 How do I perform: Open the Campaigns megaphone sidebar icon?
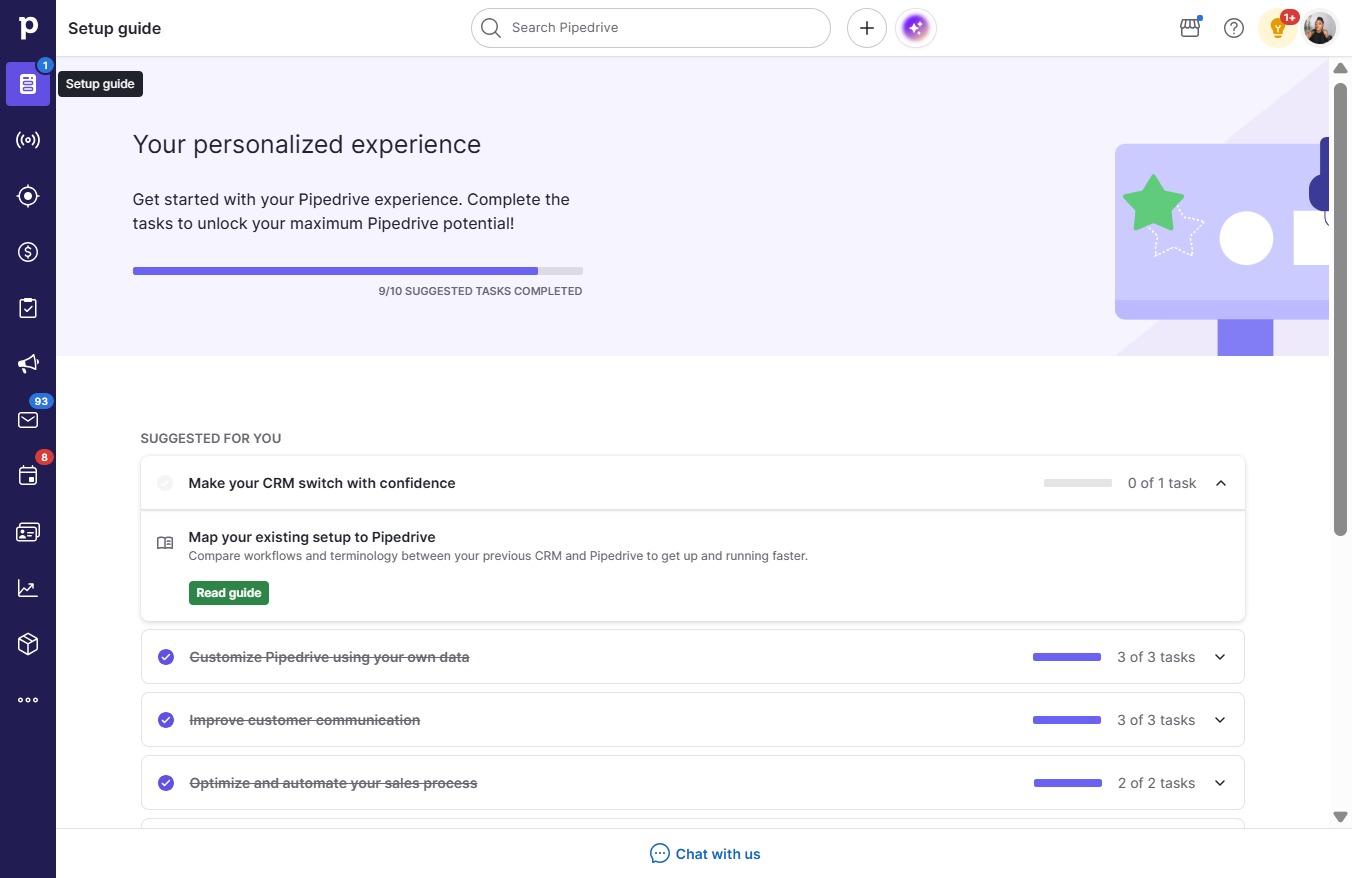click(x=28, y=364)
